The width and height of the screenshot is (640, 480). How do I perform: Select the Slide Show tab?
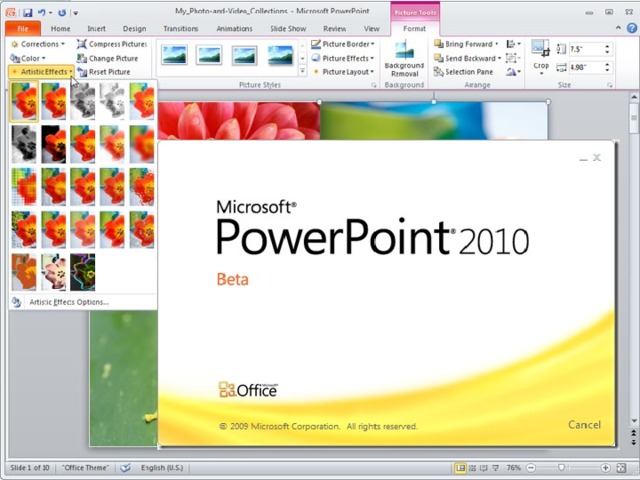288,29
